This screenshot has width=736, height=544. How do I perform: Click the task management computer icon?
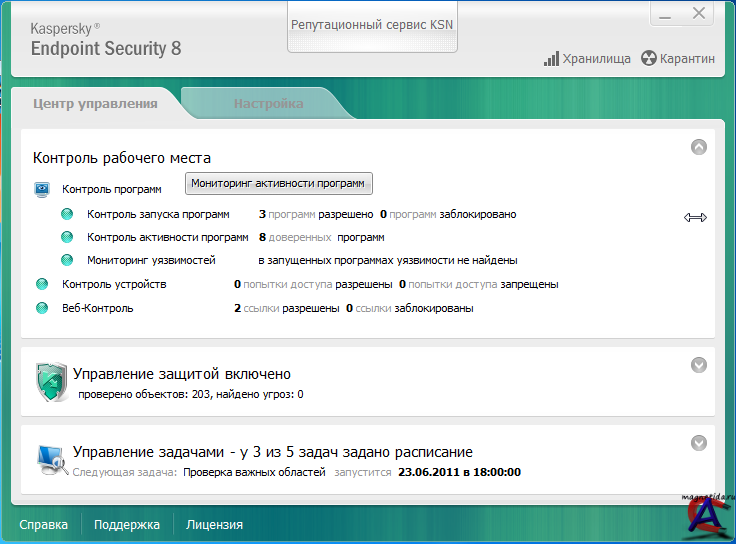[x=50, y=458]
